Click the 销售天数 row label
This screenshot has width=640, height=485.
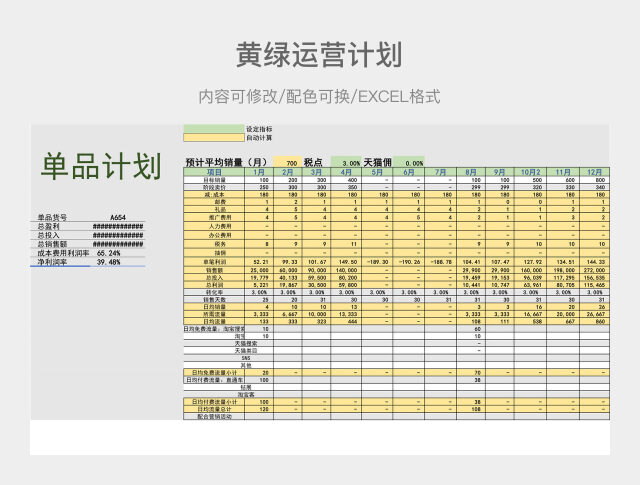coord(214,299)
